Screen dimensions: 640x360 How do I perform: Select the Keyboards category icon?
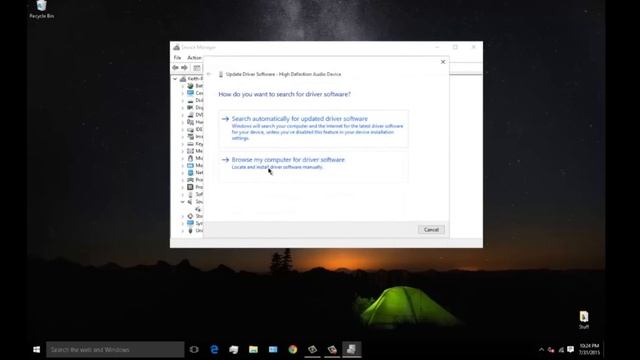(x=191, y=144)
